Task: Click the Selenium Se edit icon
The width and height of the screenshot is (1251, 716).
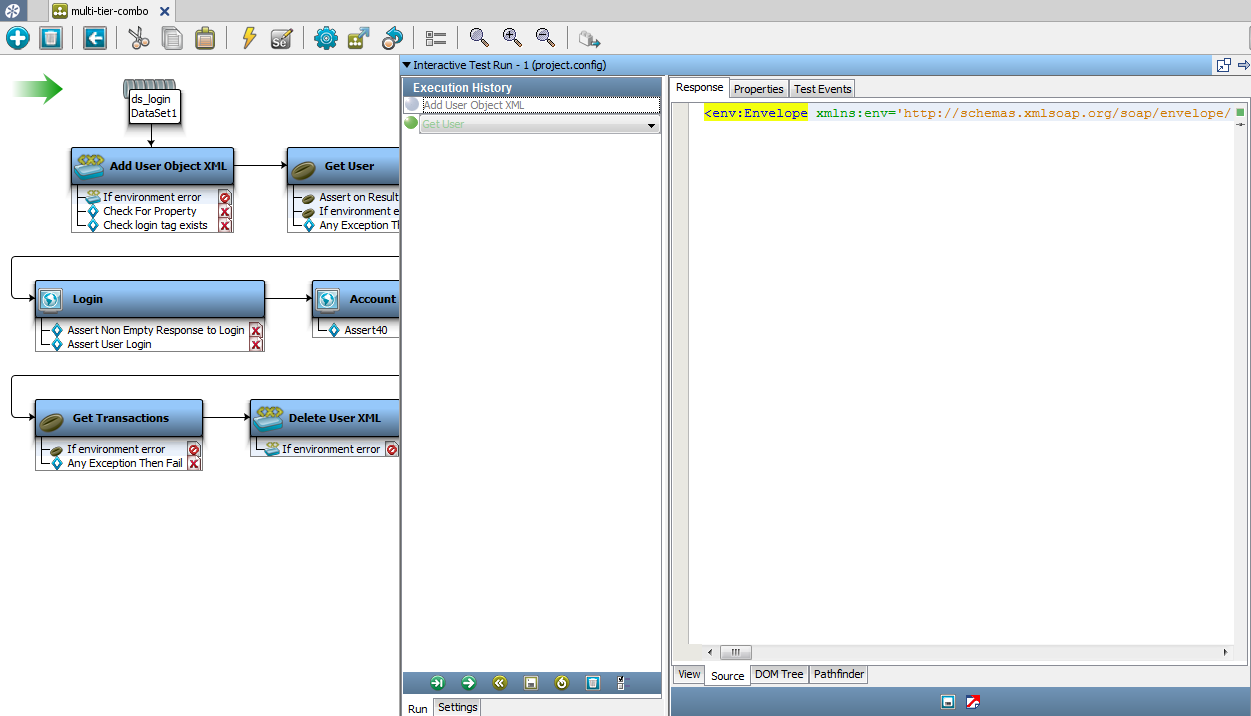Action: (x=281, y=38)
